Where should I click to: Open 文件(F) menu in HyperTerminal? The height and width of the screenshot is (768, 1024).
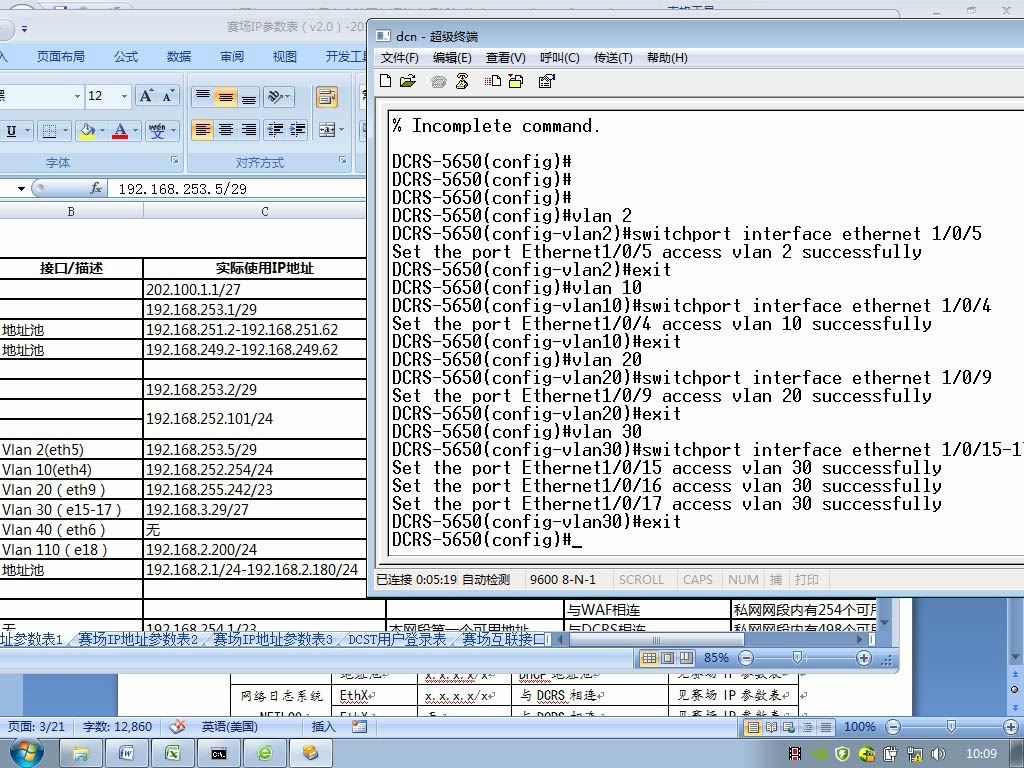400,57
